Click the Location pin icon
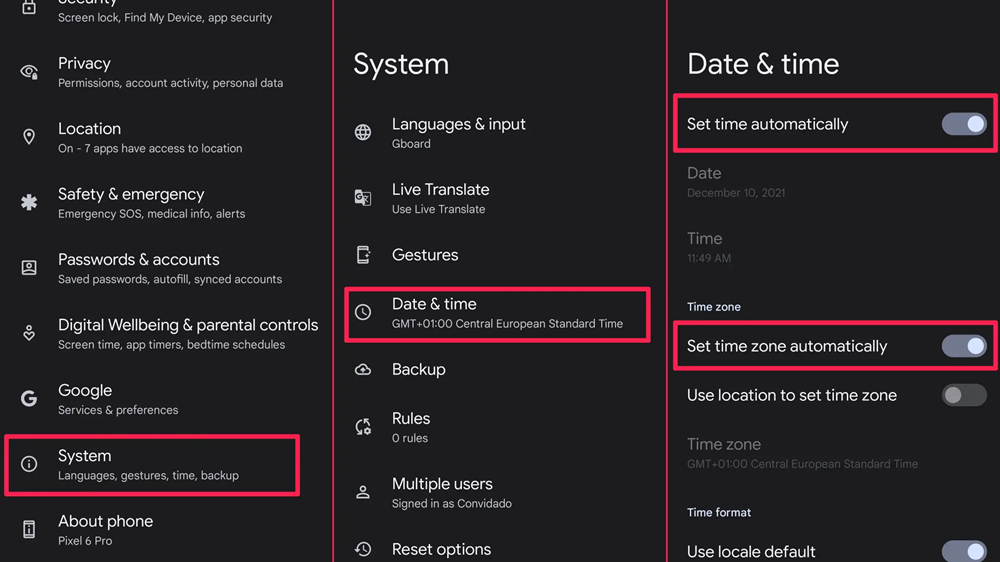 pos(29,137)
